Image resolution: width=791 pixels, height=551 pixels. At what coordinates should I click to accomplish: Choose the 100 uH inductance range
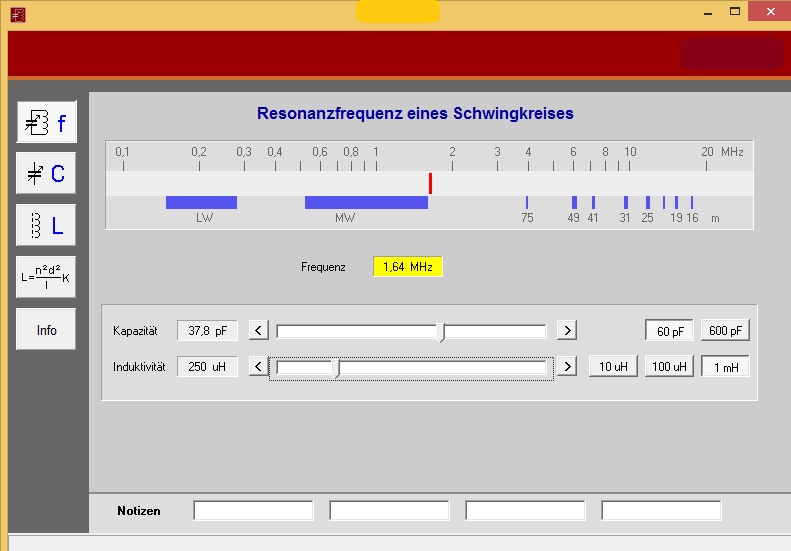tap(669, 367)
